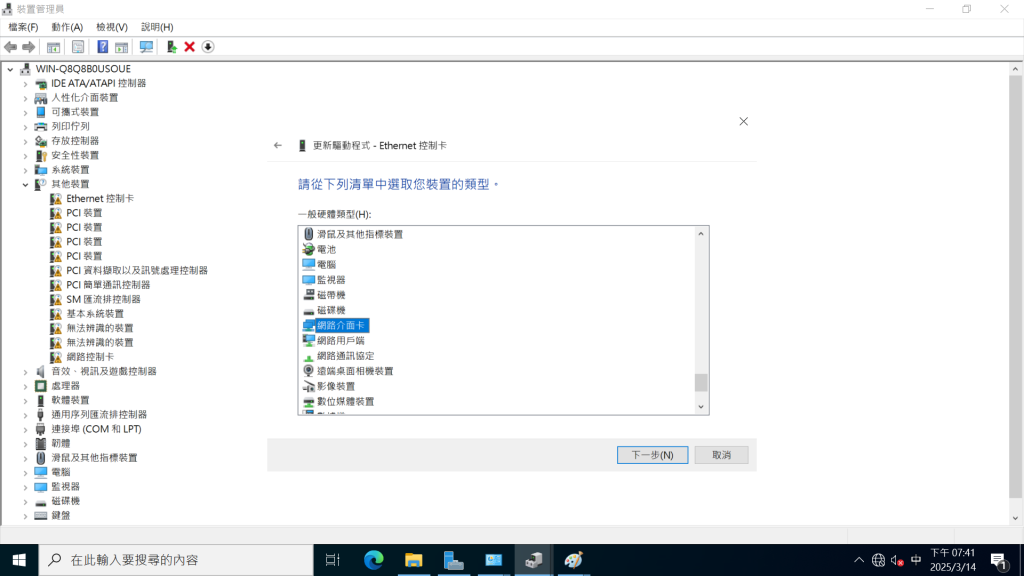Click the update driver green arrow icon
Screen dimensions: 1024x576
point(171,47)
